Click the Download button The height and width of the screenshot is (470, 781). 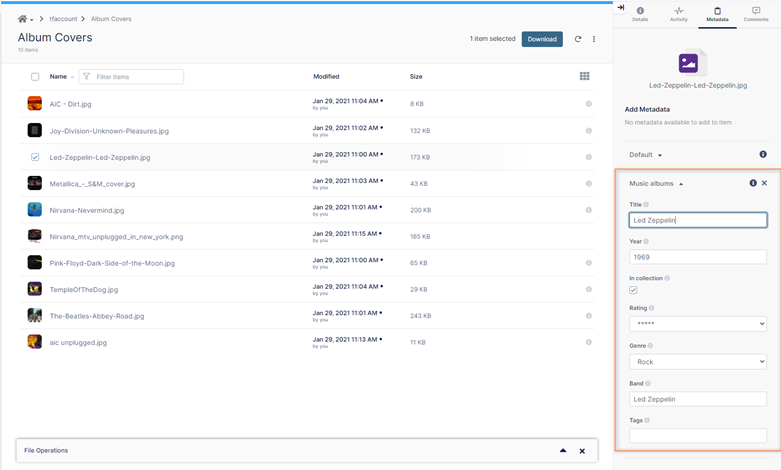pyautogui.click(x=542, y=39)
